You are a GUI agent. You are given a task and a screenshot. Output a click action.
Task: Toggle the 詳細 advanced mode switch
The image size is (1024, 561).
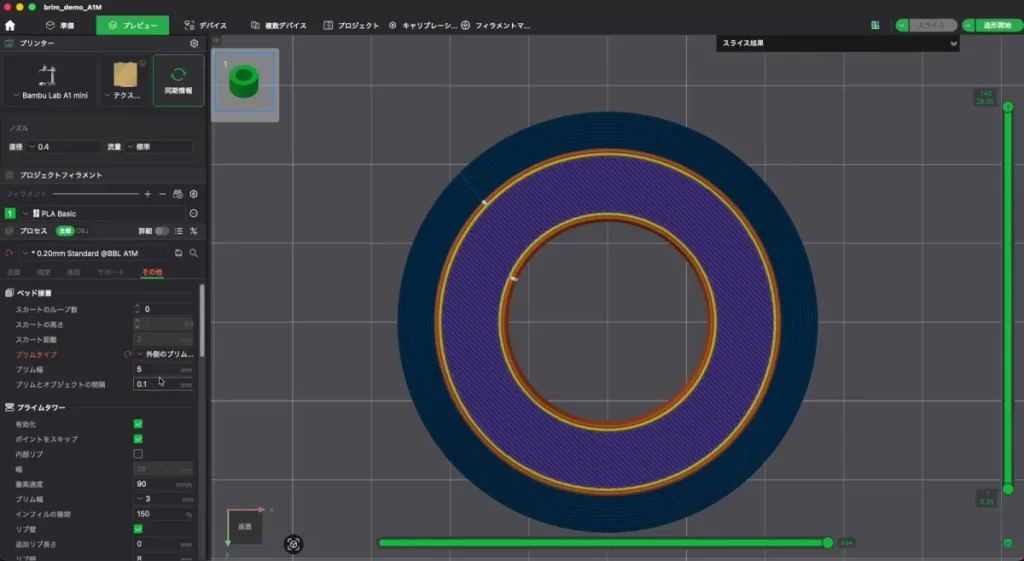(161, 231)
